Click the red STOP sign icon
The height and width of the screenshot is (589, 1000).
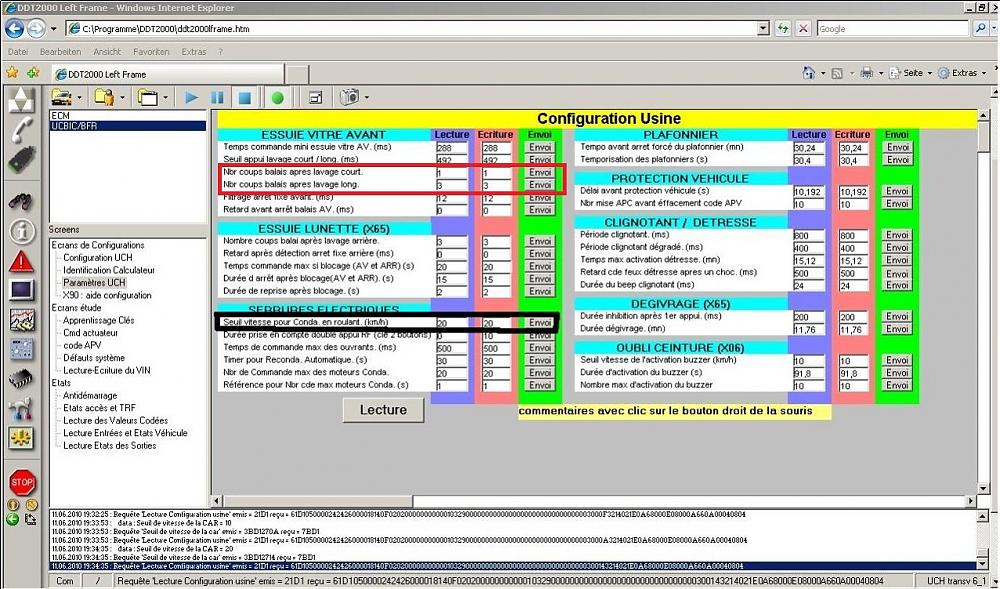point(22,482)
